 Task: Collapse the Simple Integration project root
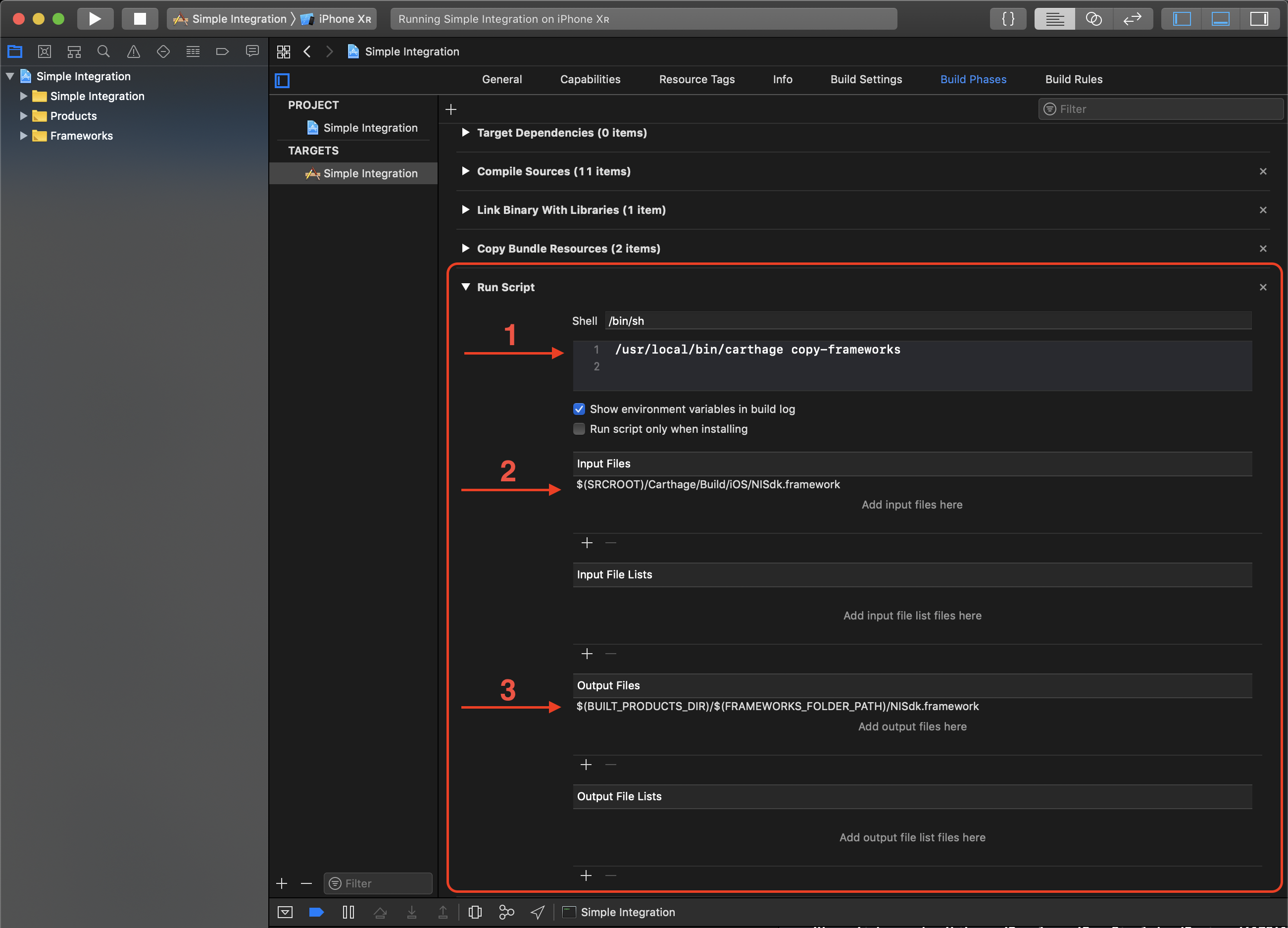click(x=10, y=76)
